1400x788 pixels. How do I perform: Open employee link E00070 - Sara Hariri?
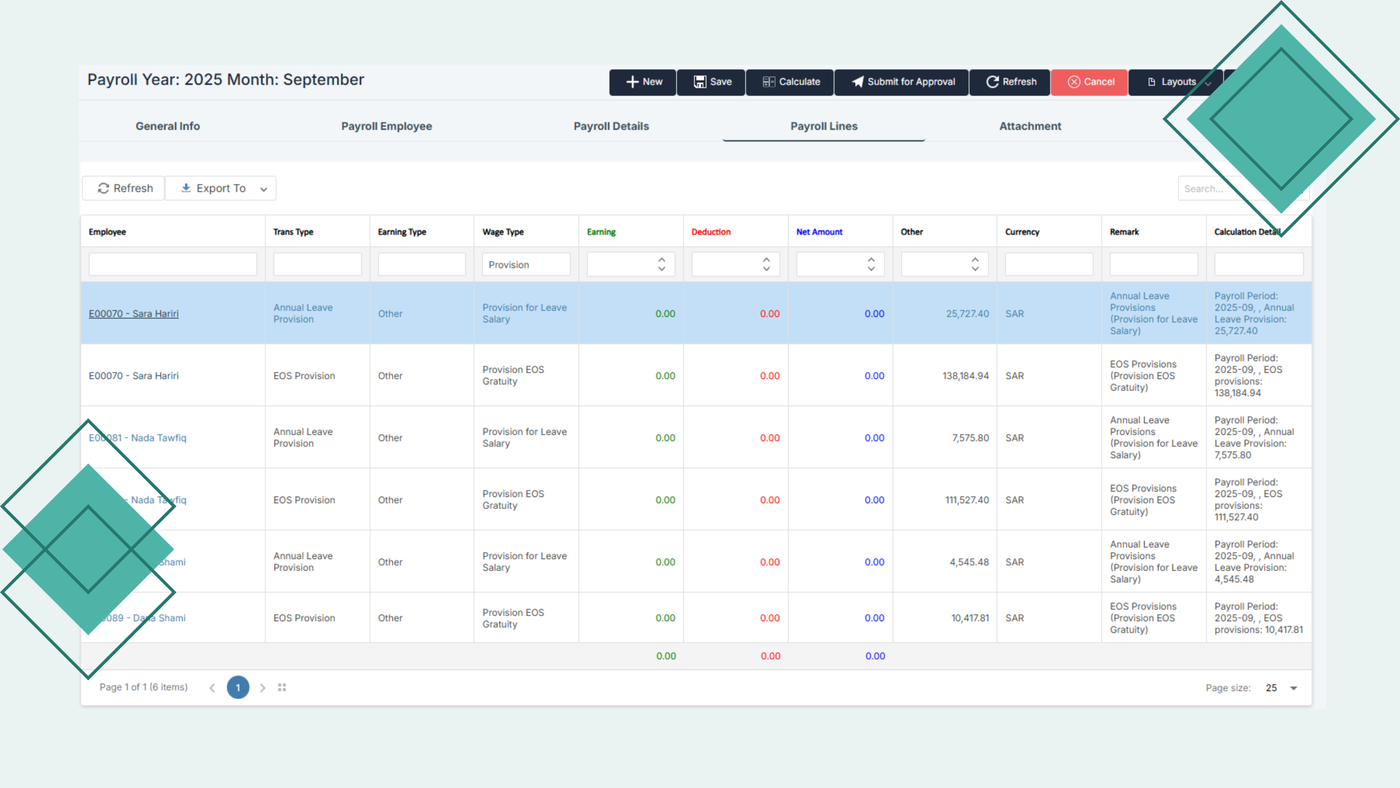point(134,314)
